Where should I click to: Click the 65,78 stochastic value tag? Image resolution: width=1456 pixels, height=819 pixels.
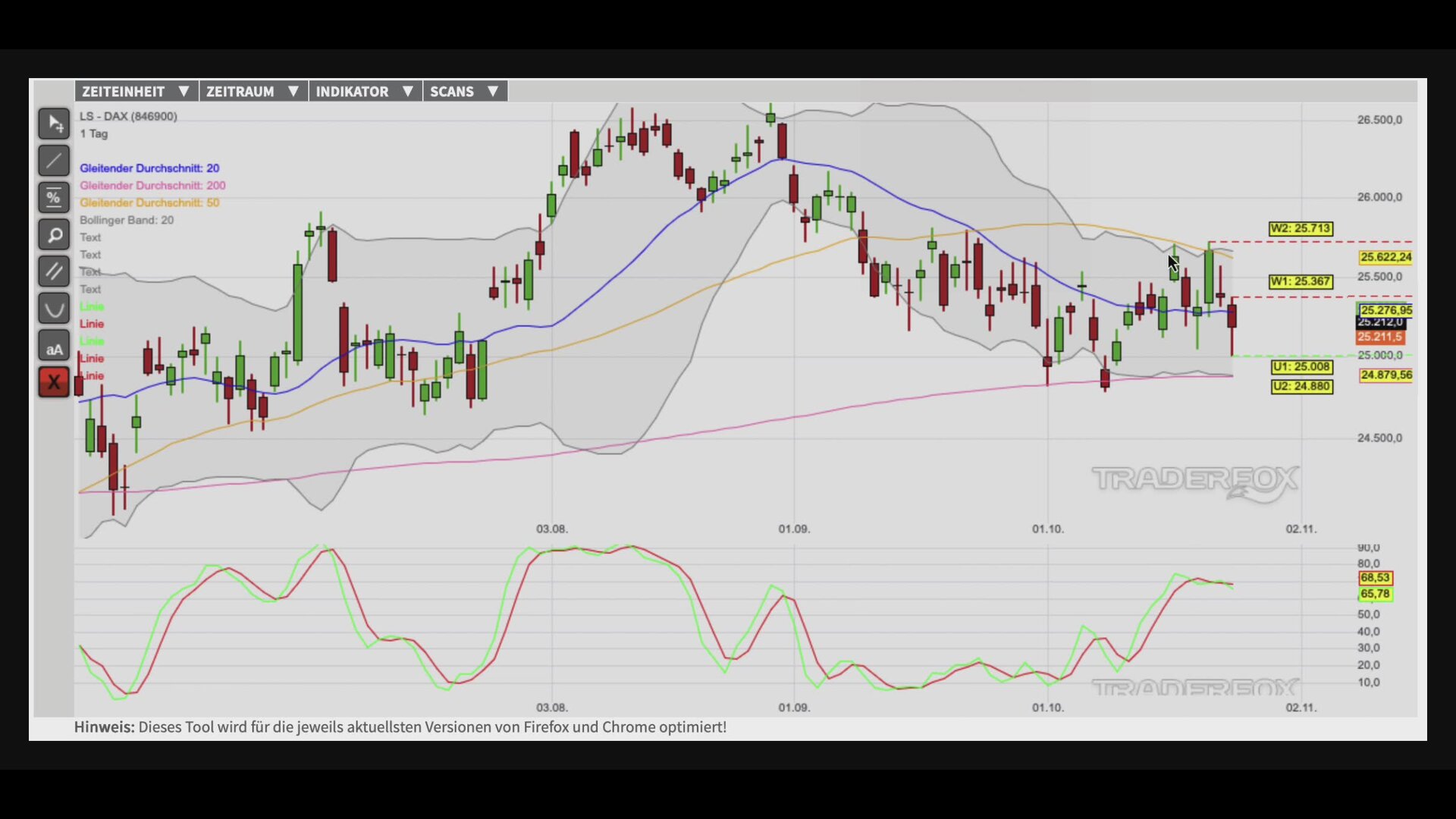point(1375,595)
